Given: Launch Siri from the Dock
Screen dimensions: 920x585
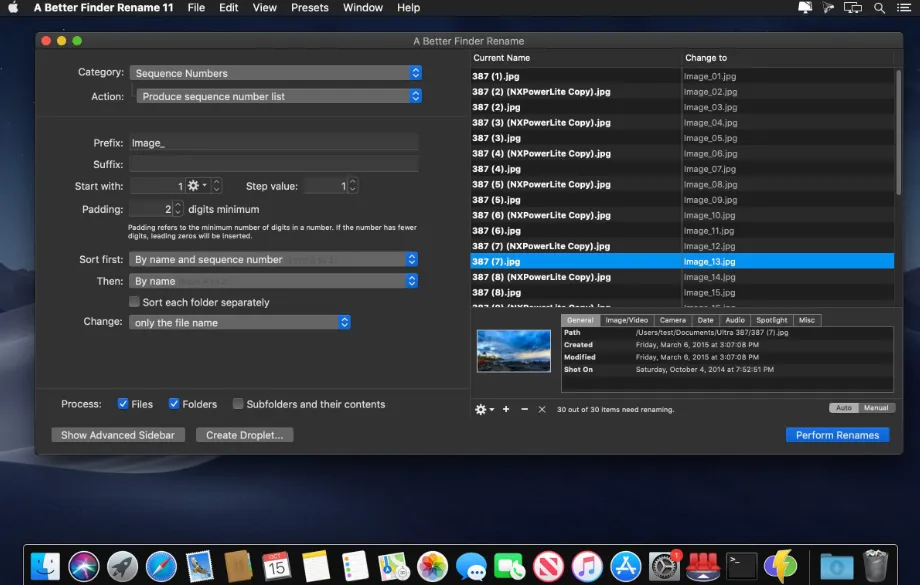Looking at the screenshot, I should coord(84,567).
